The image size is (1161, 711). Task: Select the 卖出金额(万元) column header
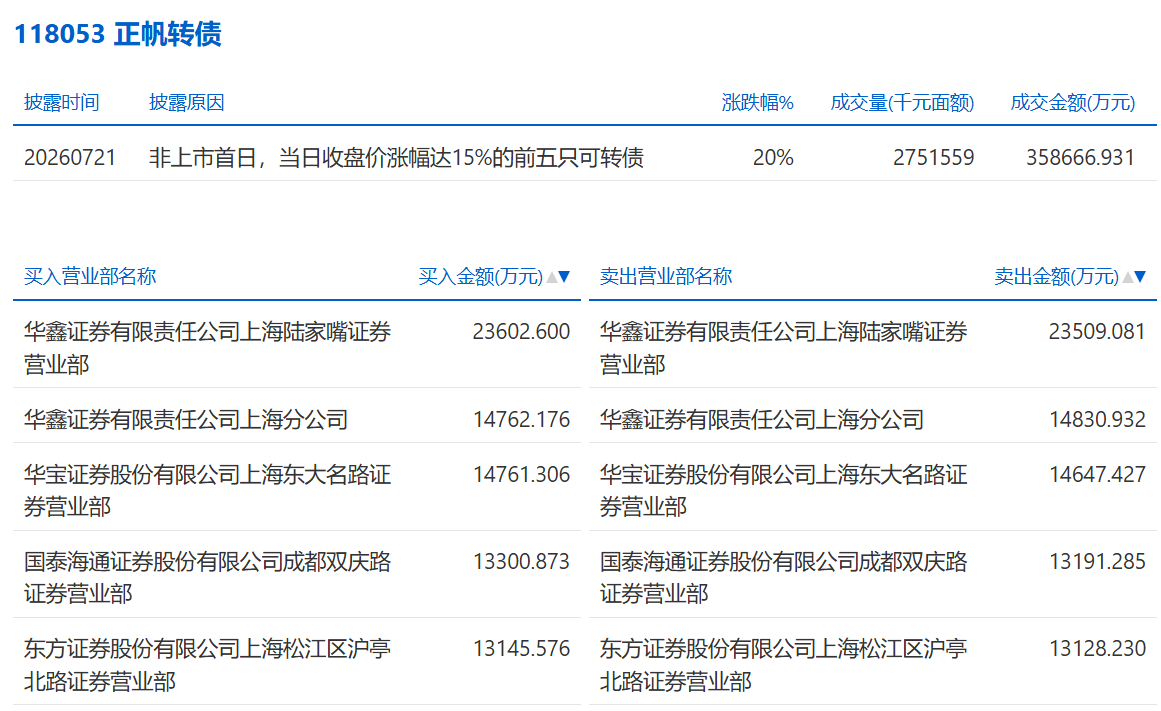[1057, 276]
